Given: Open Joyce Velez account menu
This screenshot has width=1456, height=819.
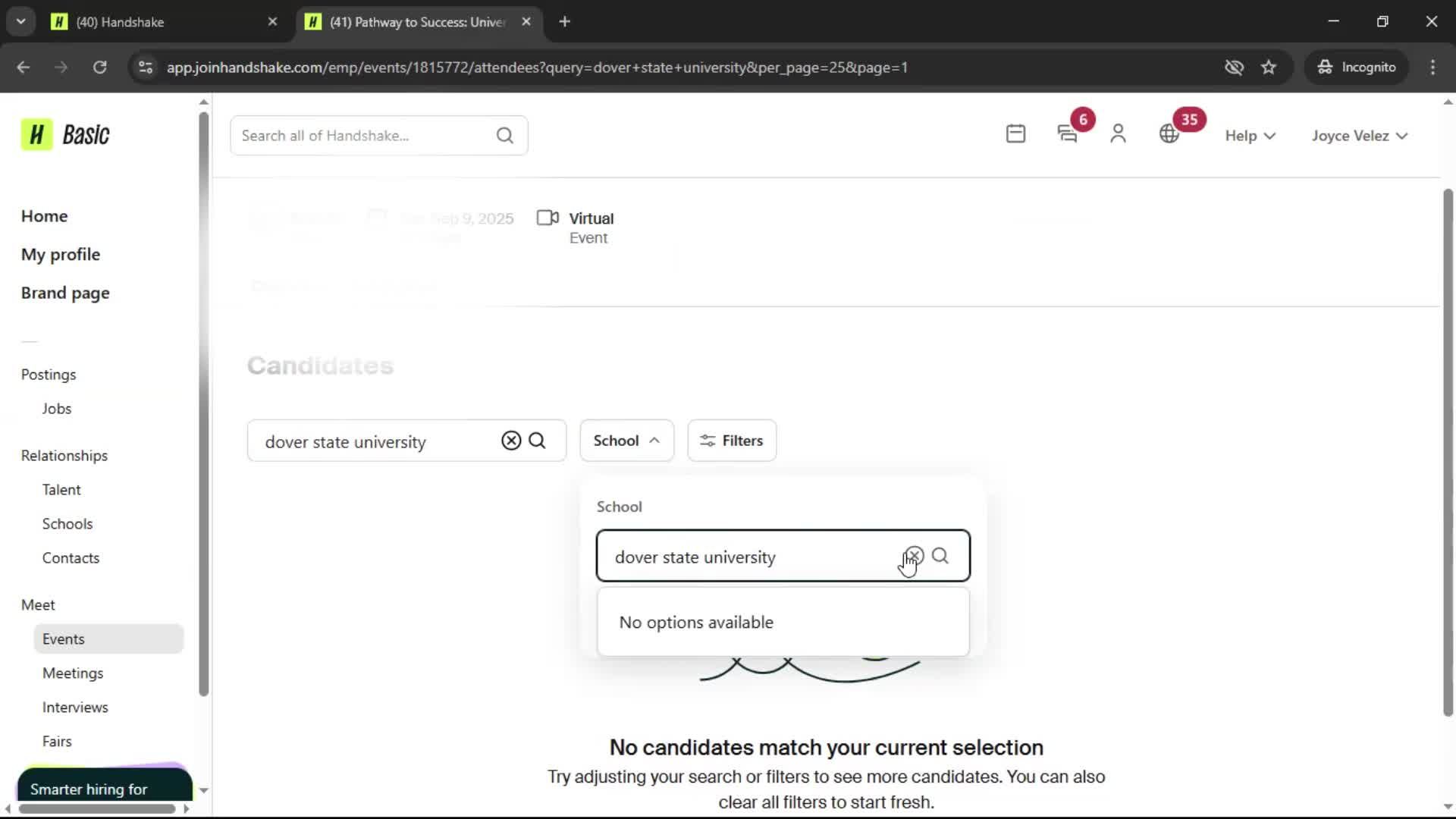Looking at the screenshot, I should 1360,136.
